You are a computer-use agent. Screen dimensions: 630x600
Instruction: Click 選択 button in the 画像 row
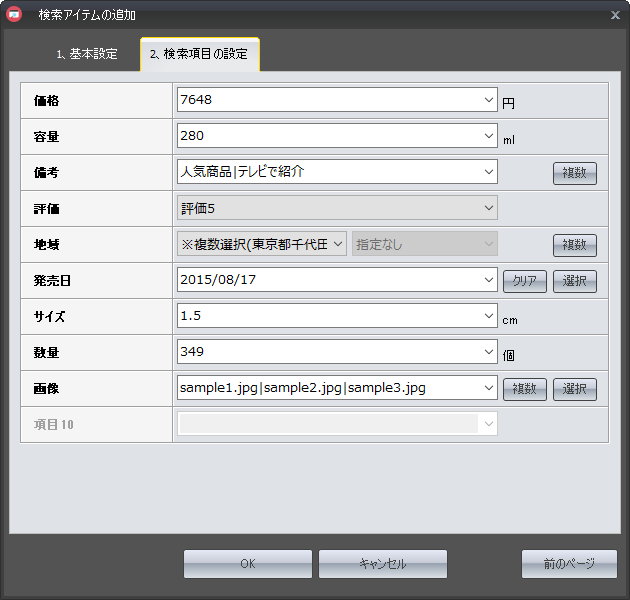coord(574,389)
